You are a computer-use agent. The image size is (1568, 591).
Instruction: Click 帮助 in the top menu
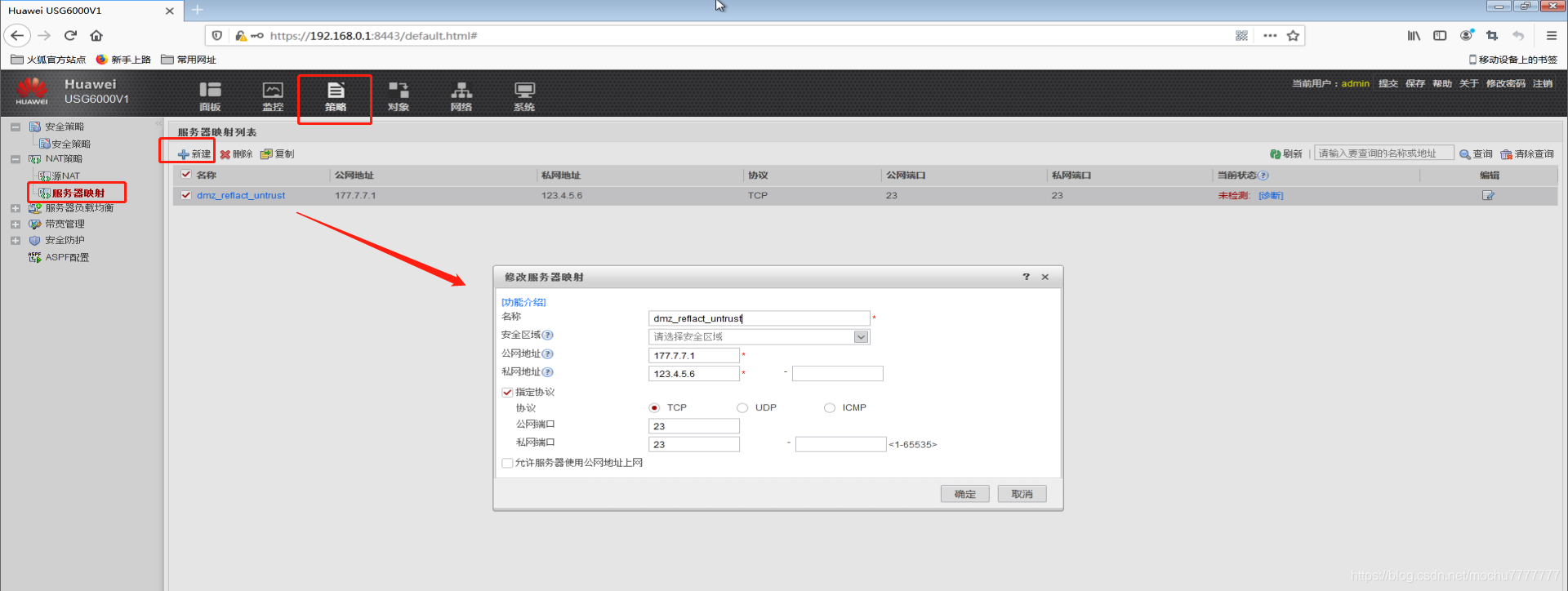pyautogui.click(x=1441, y=83)
